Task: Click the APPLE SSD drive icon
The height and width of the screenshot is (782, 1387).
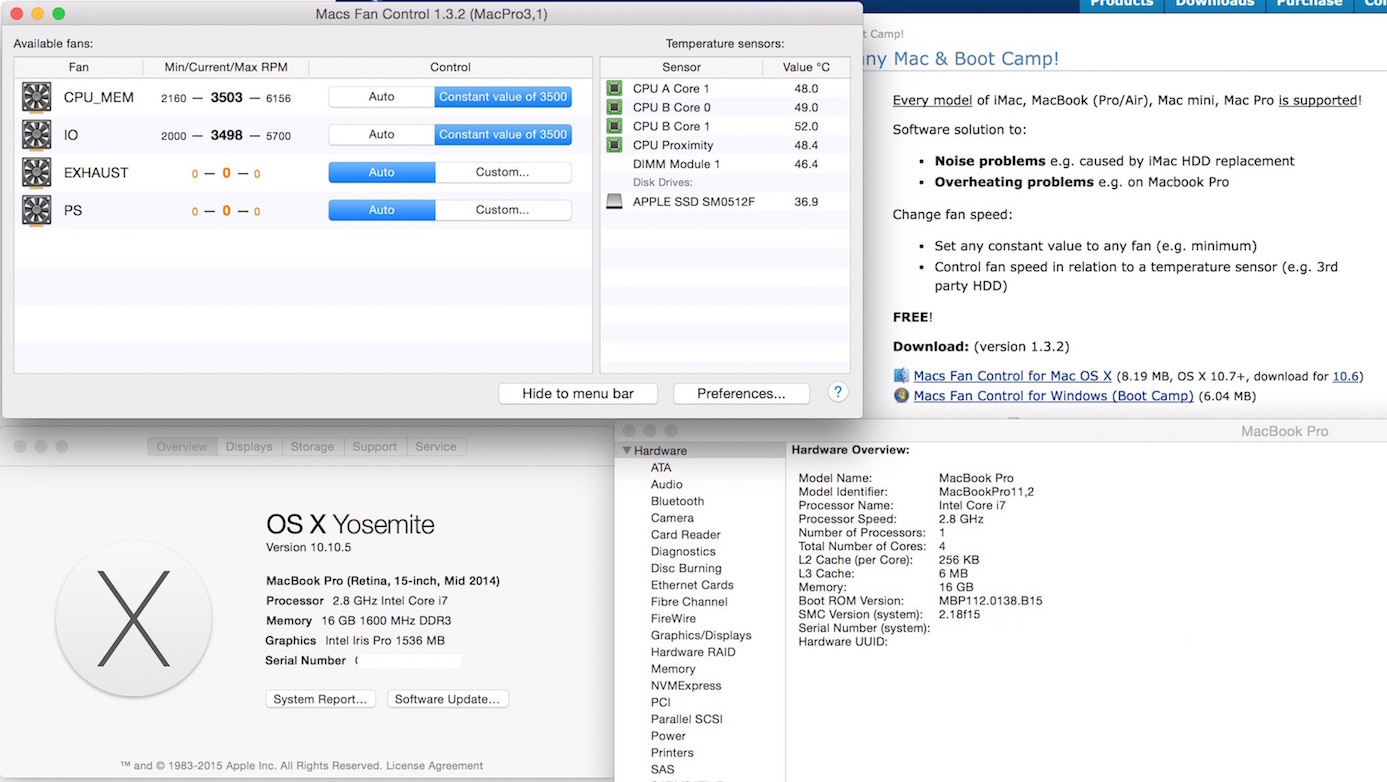Action: [614, 202]
